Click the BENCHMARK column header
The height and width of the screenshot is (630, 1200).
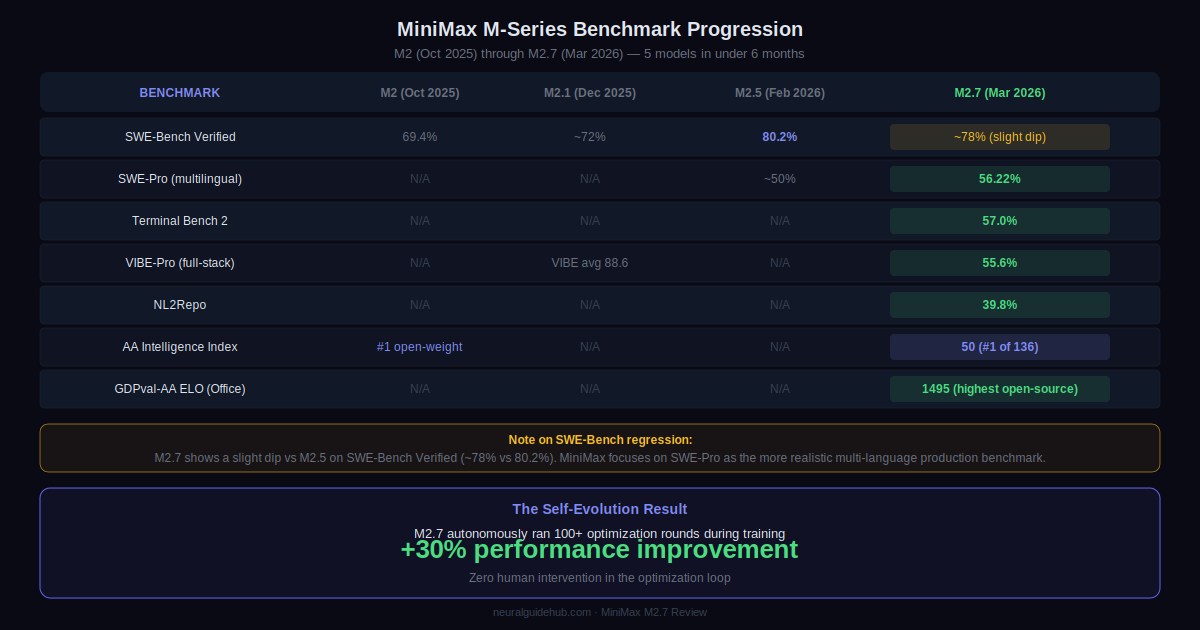coord(180,93)
